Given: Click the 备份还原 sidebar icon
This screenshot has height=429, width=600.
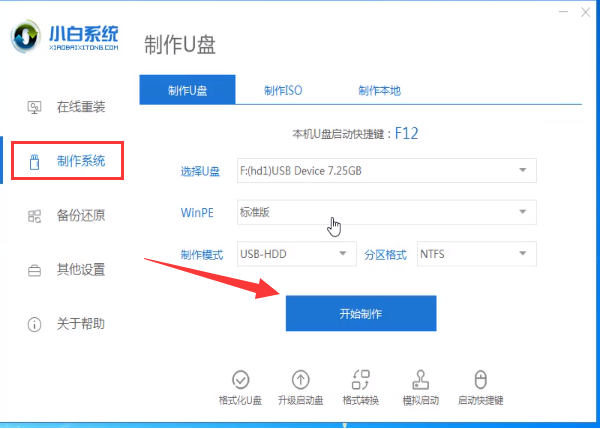Looking at the screenshot, I should [x=35, y=215].
